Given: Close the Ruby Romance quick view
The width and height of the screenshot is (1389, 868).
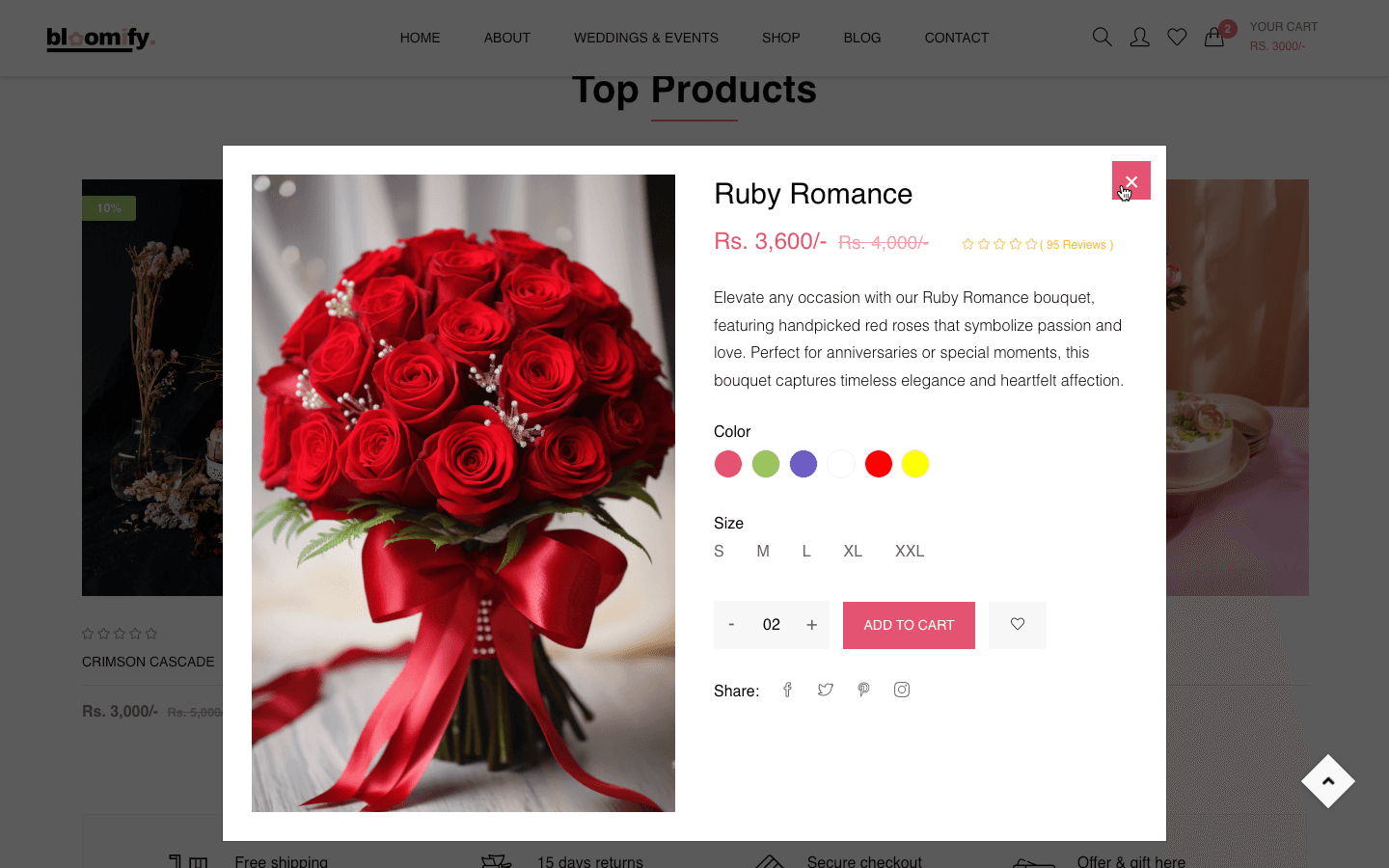Looking at the screenshot, I should (x=1131, y=180).
